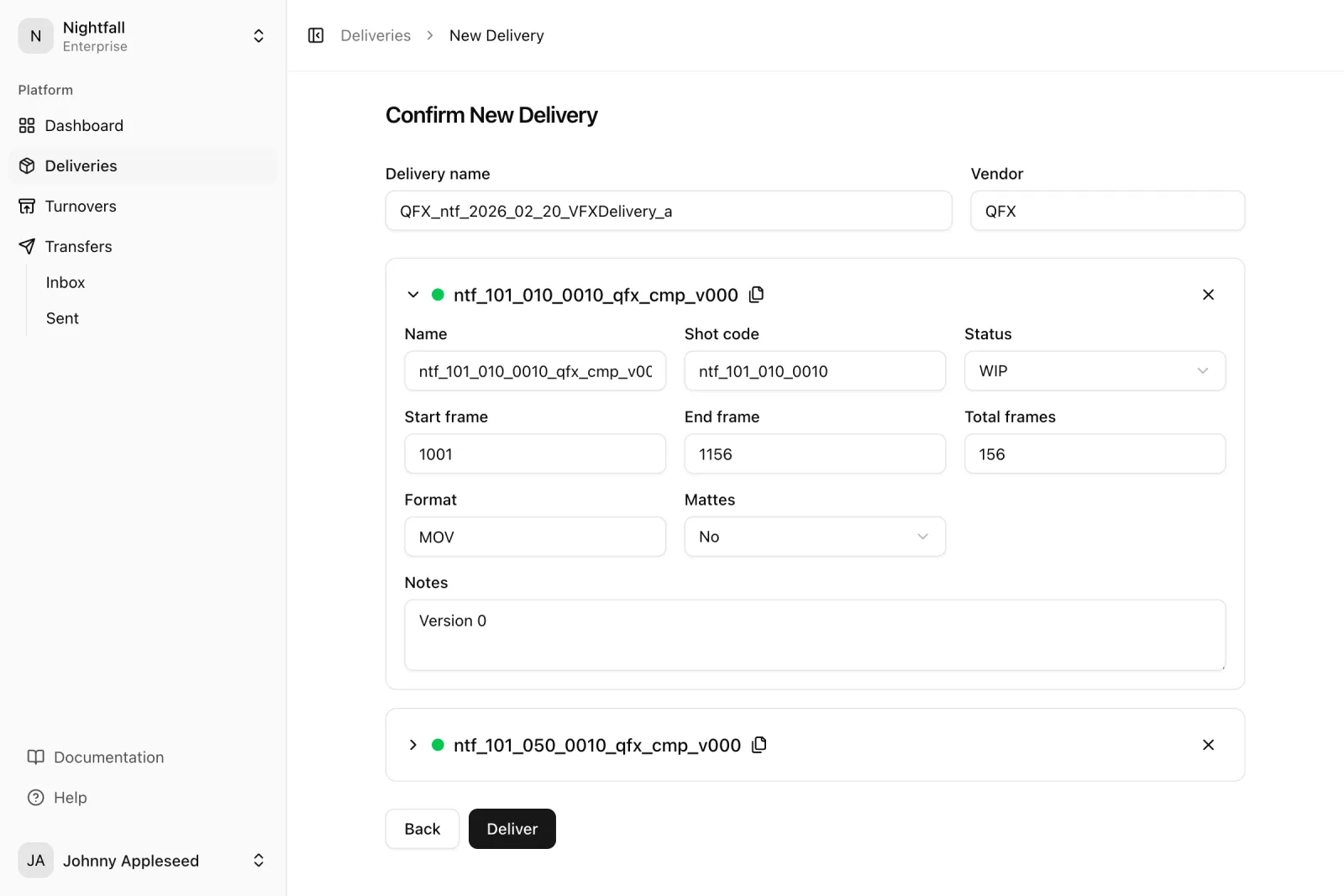Screen dimensions: 1344x896
Task: Click the Notes text area
Action: click(x=815, y=635)
